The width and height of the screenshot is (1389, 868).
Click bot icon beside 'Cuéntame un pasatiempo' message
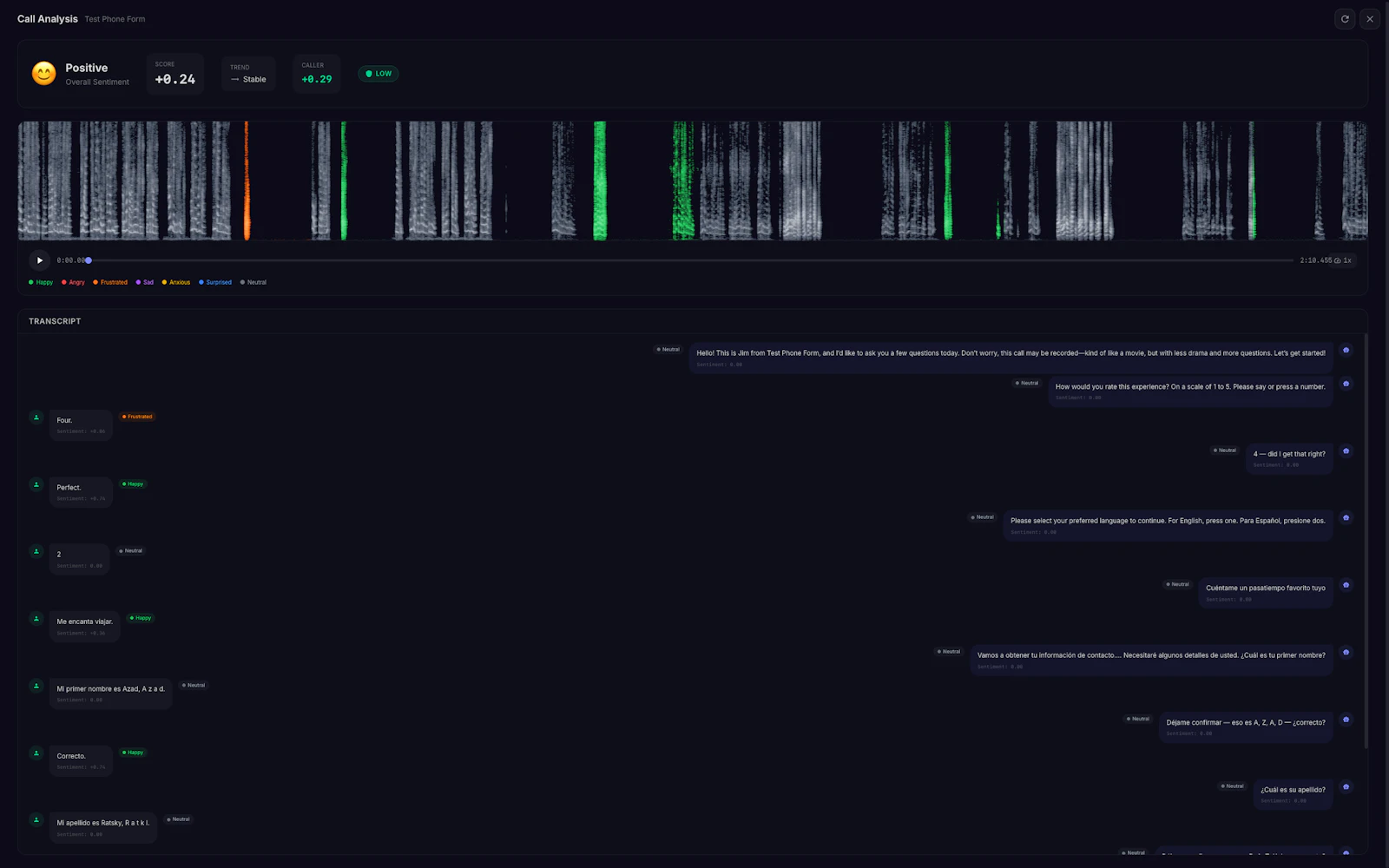pos(1346,585)
